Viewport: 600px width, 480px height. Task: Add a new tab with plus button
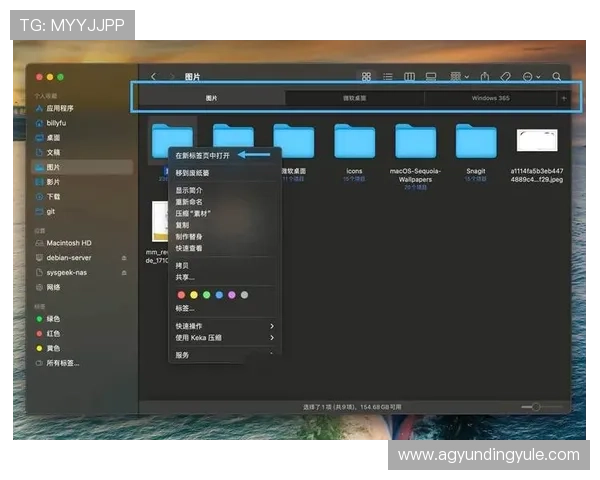[x=564, y=99]
